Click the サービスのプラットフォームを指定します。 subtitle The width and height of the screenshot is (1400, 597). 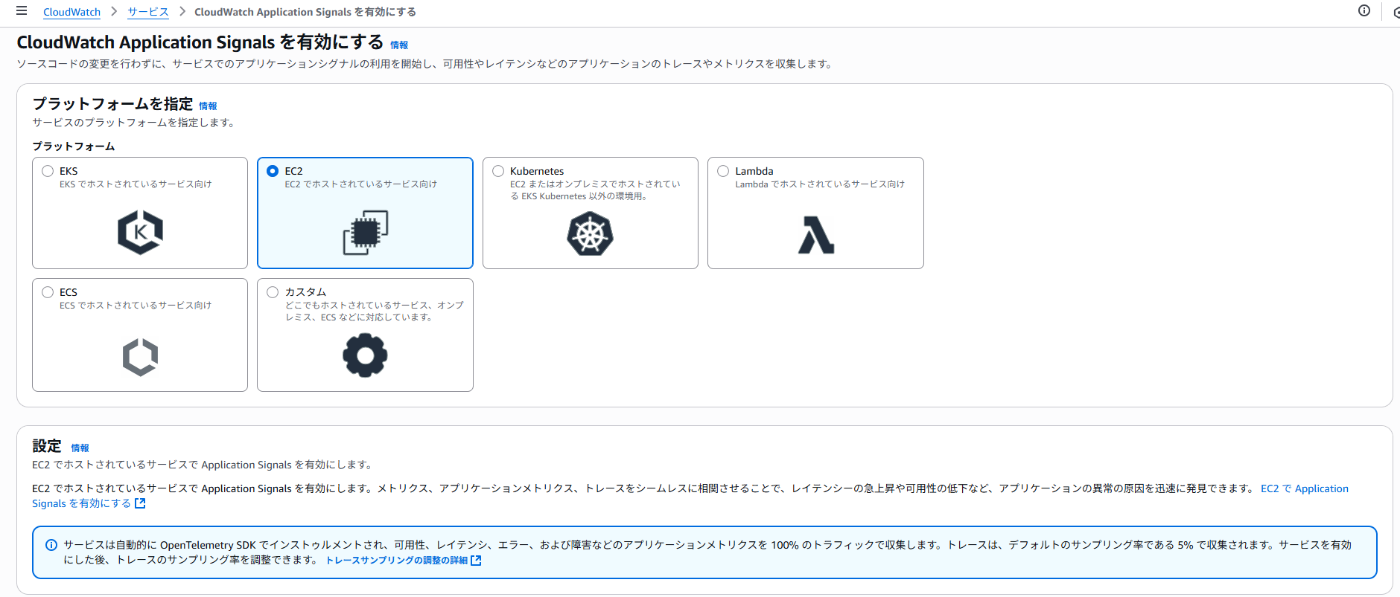point(133,122)
